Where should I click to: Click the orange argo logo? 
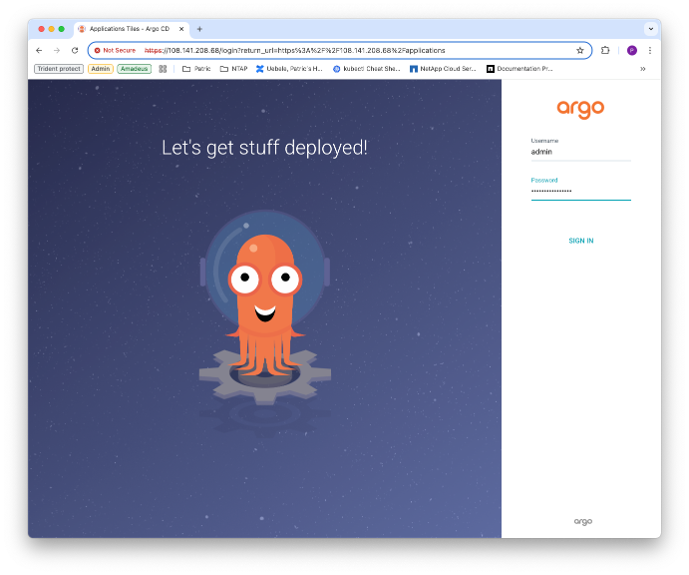click(580, 109)
